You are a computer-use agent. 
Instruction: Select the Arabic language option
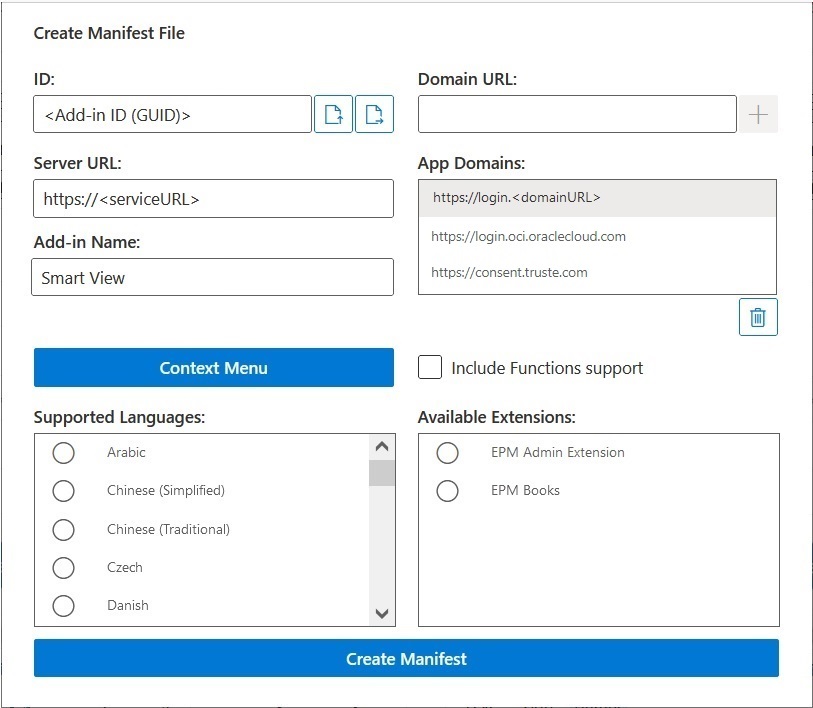[63, 453]
